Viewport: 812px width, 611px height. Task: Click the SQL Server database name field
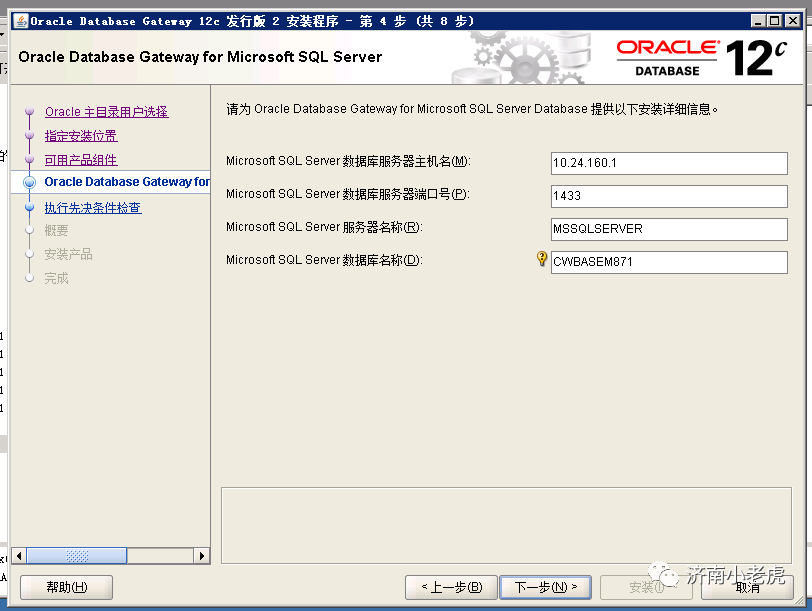669,262
